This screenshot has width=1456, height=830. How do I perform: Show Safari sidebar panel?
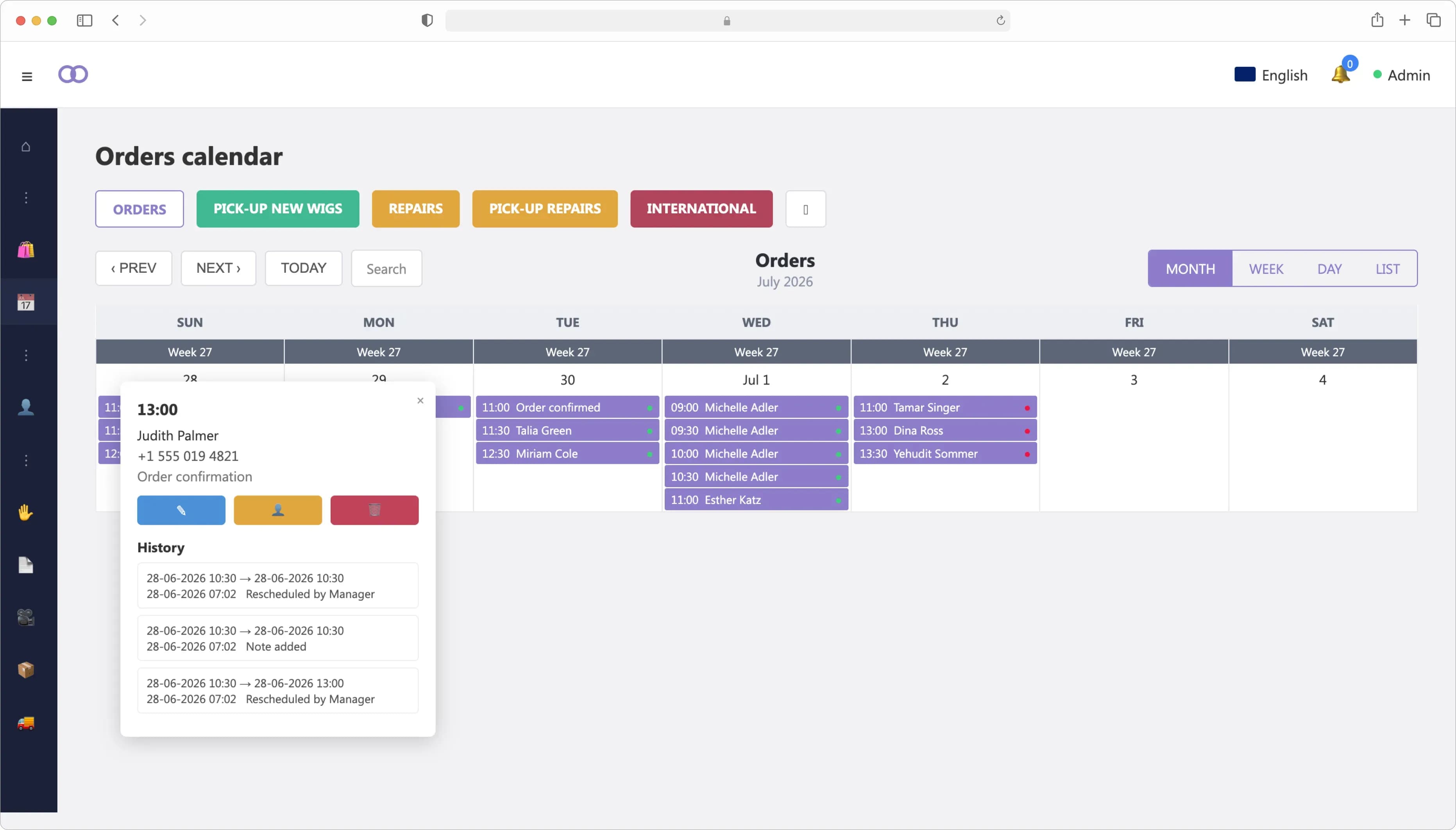pos(84,21)
